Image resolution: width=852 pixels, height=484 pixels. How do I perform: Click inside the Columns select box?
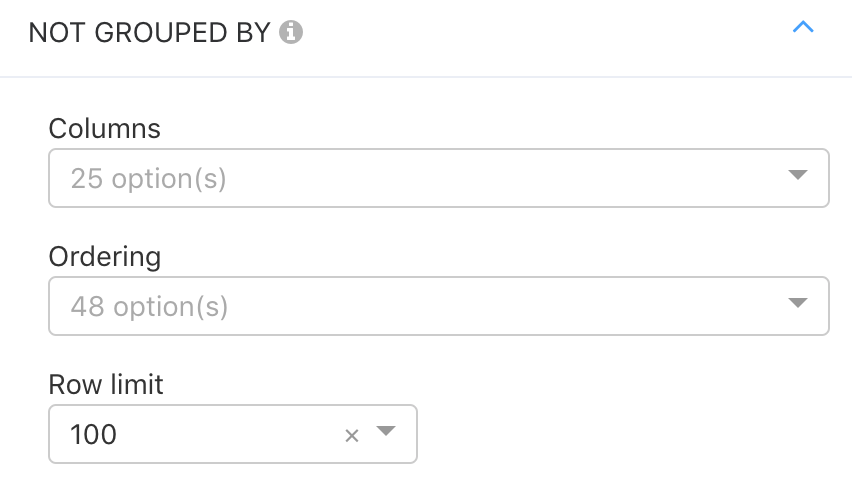[x=438, y=178]
